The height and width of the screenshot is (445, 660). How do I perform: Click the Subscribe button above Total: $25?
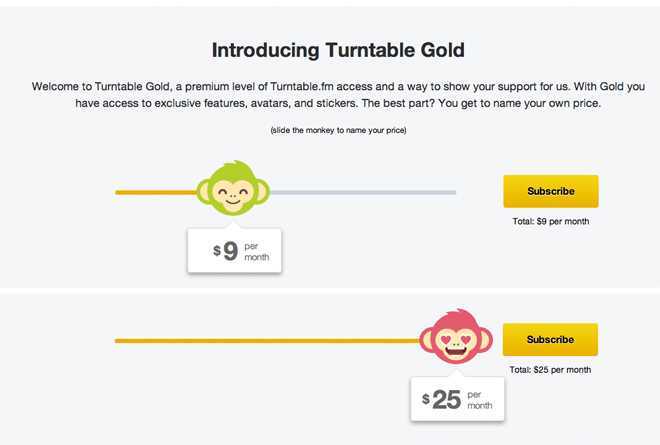click(550, 339)
